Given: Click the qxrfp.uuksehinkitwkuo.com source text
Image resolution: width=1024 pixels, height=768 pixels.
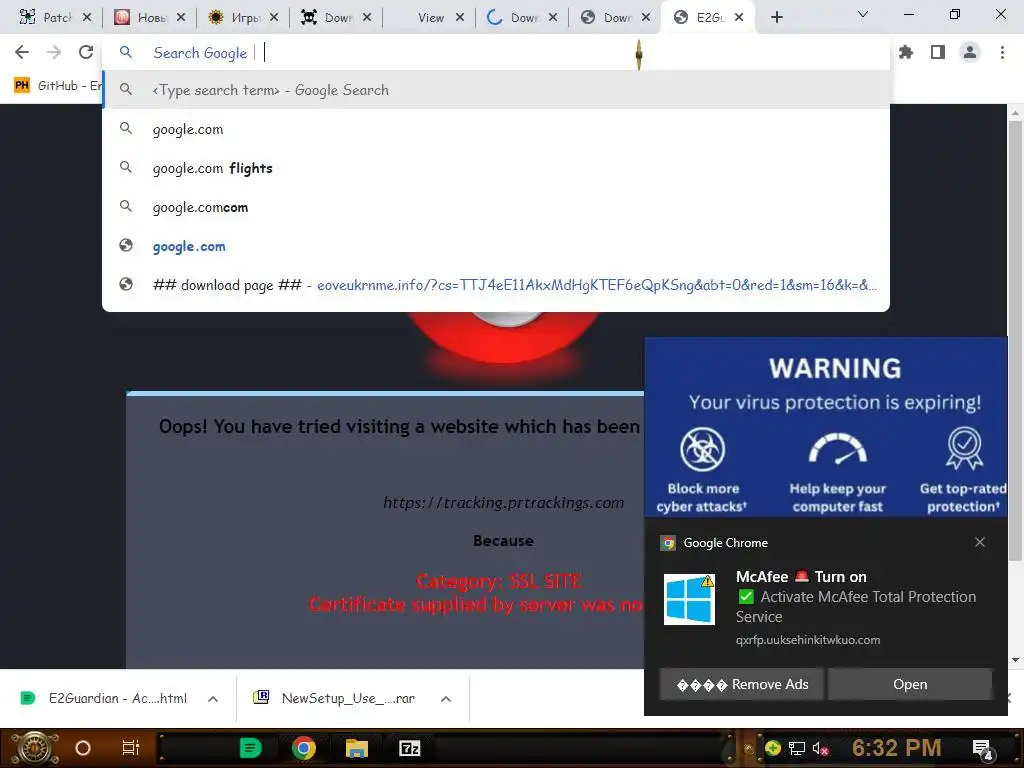Looking at the screenshot, I should tap(808, 640).
